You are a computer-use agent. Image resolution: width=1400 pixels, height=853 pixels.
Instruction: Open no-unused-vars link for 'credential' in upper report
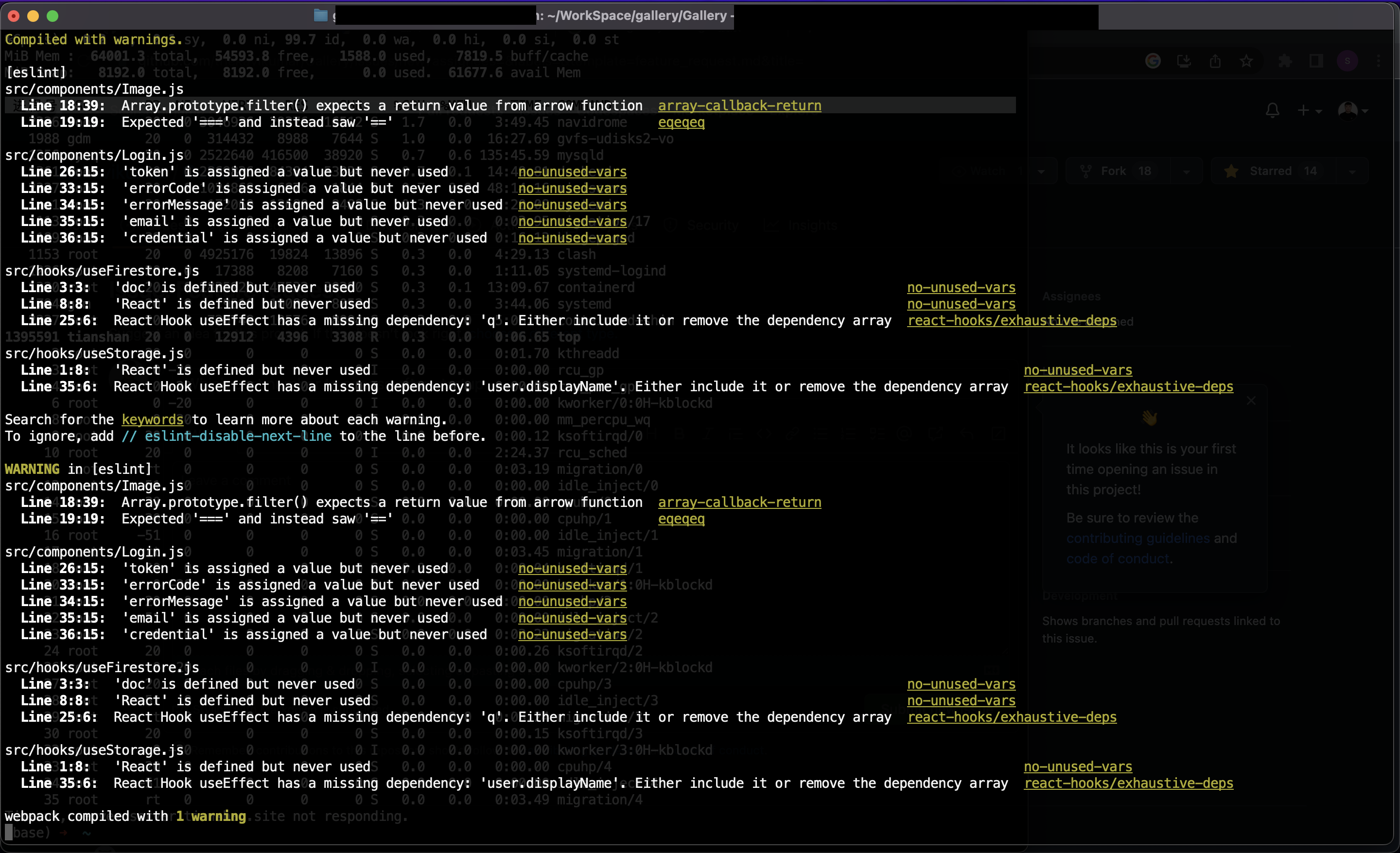(x=572, y=237)
